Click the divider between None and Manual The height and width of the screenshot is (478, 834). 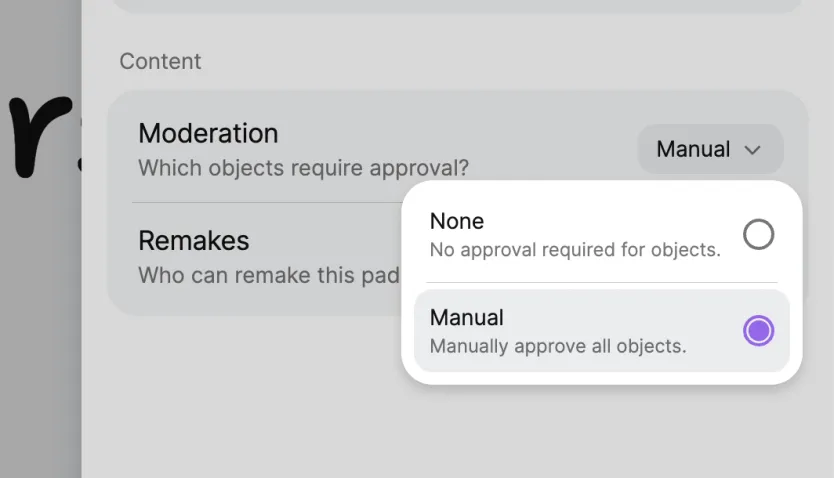[x=601, y=282]
